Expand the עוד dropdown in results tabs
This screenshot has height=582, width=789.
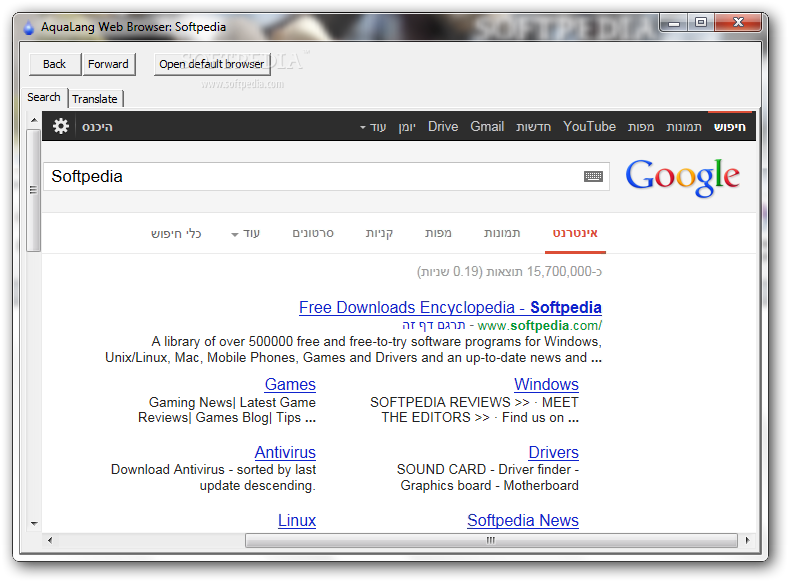pyautogui.click(x=246, y=233)
